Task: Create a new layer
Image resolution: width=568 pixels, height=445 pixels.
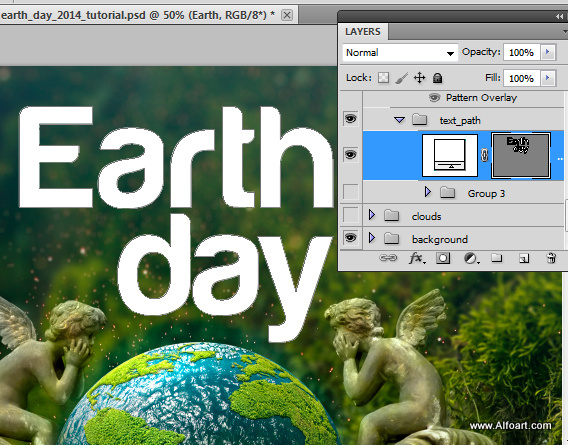Action: click(524, 258)
